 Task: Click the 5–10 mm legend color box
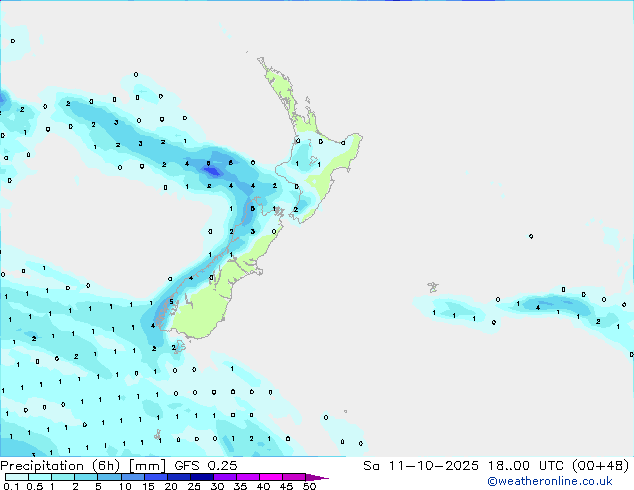(x=109, y=477)
